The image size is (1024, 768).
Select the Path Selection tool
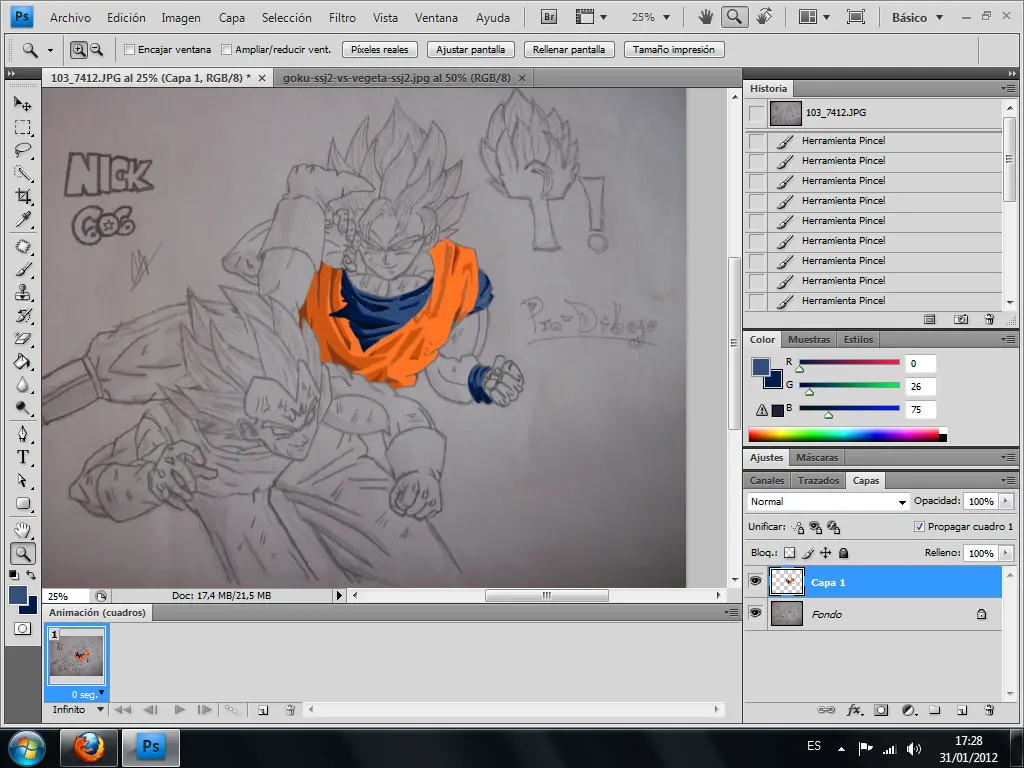22,480
